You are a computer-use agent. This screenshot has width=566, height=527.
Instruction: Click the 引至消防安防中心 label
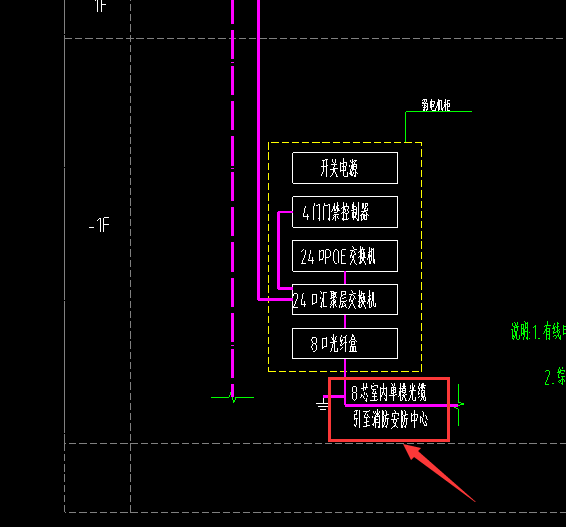[x=390, y=419]
